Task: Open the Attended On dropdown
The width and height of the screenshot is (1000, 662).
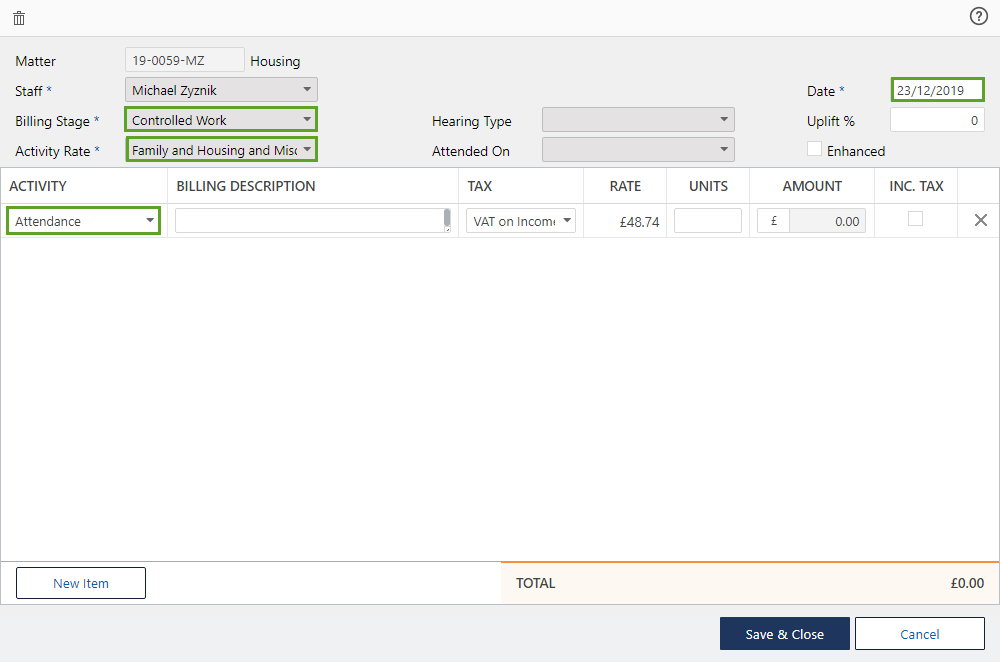Action: [638, 150]
